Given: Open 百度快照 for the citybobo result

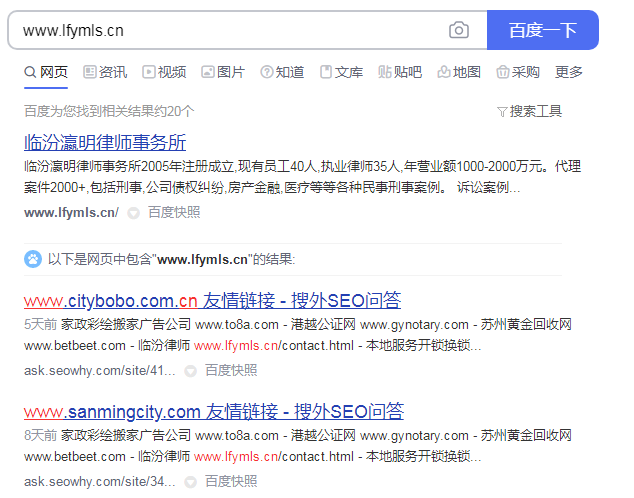Looking at the screenshot, I should tap(231, 371).
